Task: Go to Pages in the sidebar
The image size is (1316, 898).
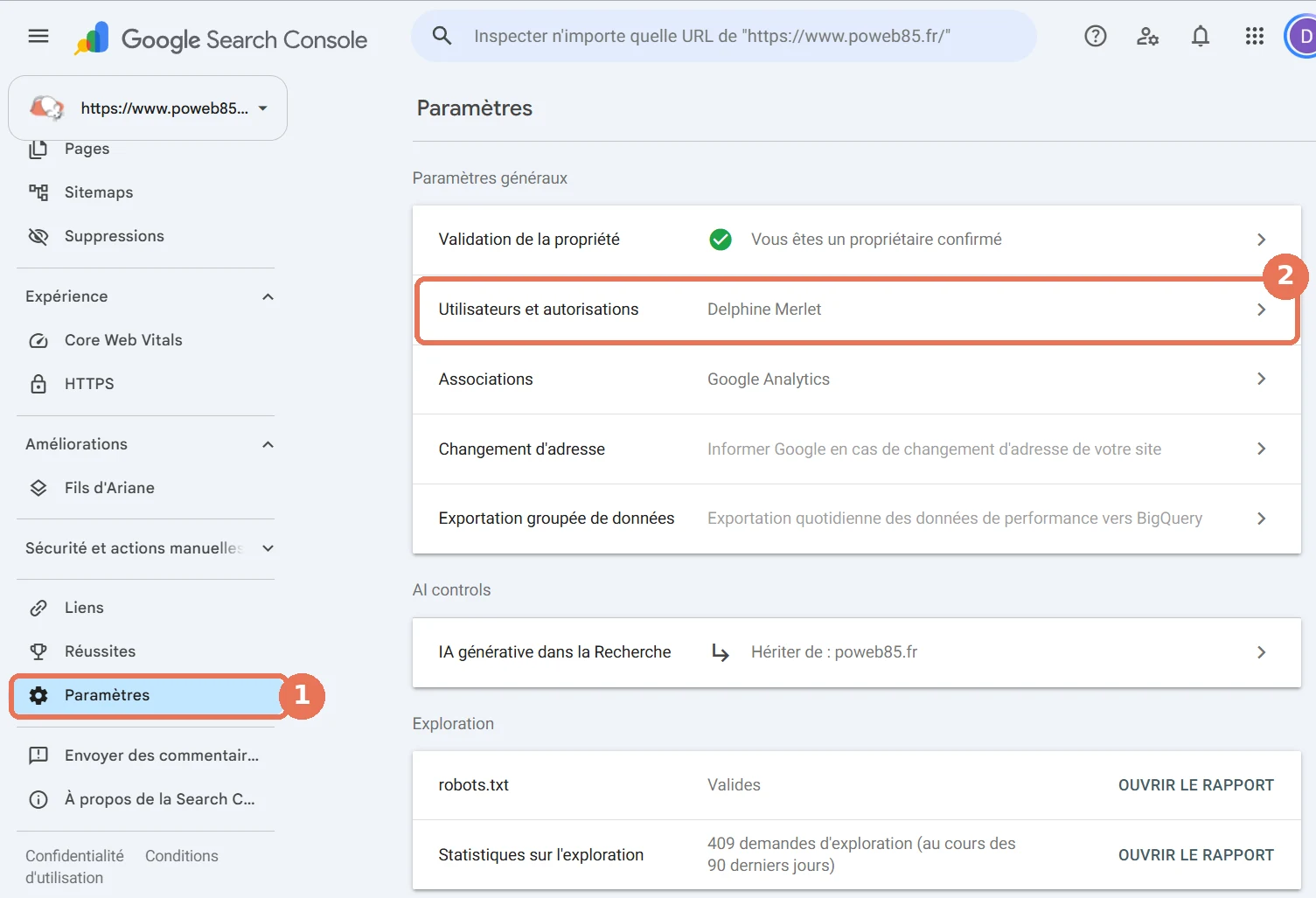Action: (87, 149)
